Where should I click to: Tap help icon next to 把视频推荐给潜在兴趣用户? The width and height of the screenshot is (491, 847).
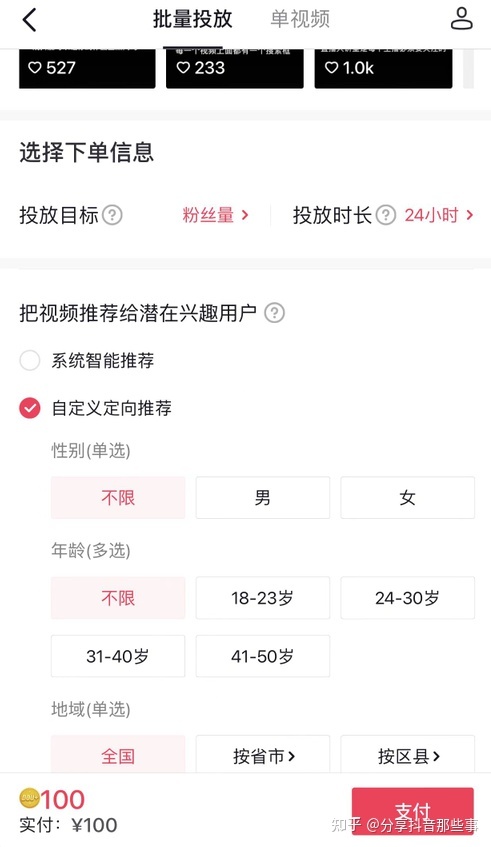(x=274, y=313)
